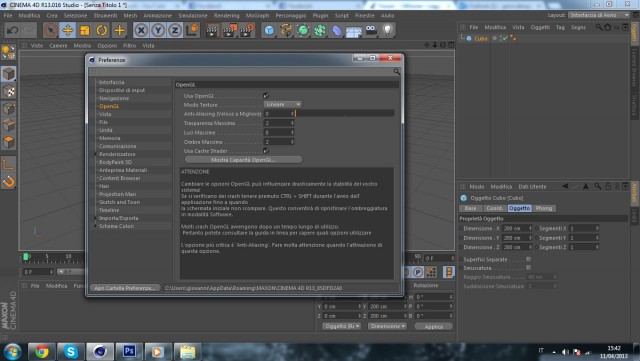Viewport: 640px width, 361px height.
Task: Toggle the X axis lock
Action: (x=141, y=30)
